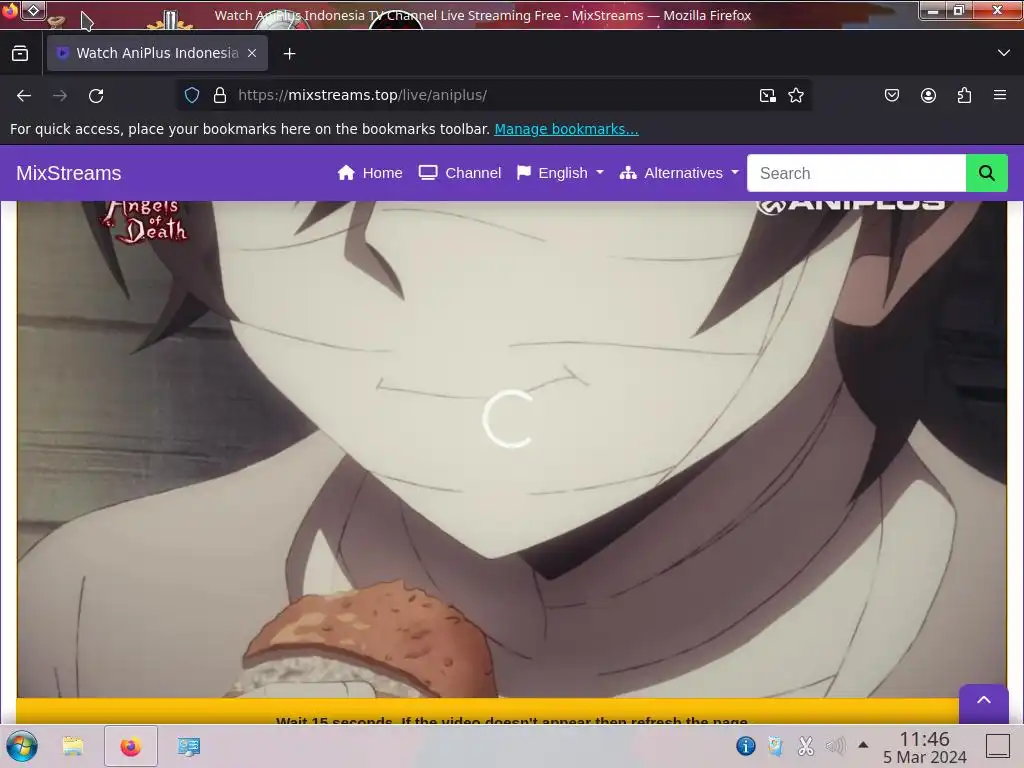Focus the Search input field
This screenshot has width=1024, height=768.
click(x=856, y=173)
